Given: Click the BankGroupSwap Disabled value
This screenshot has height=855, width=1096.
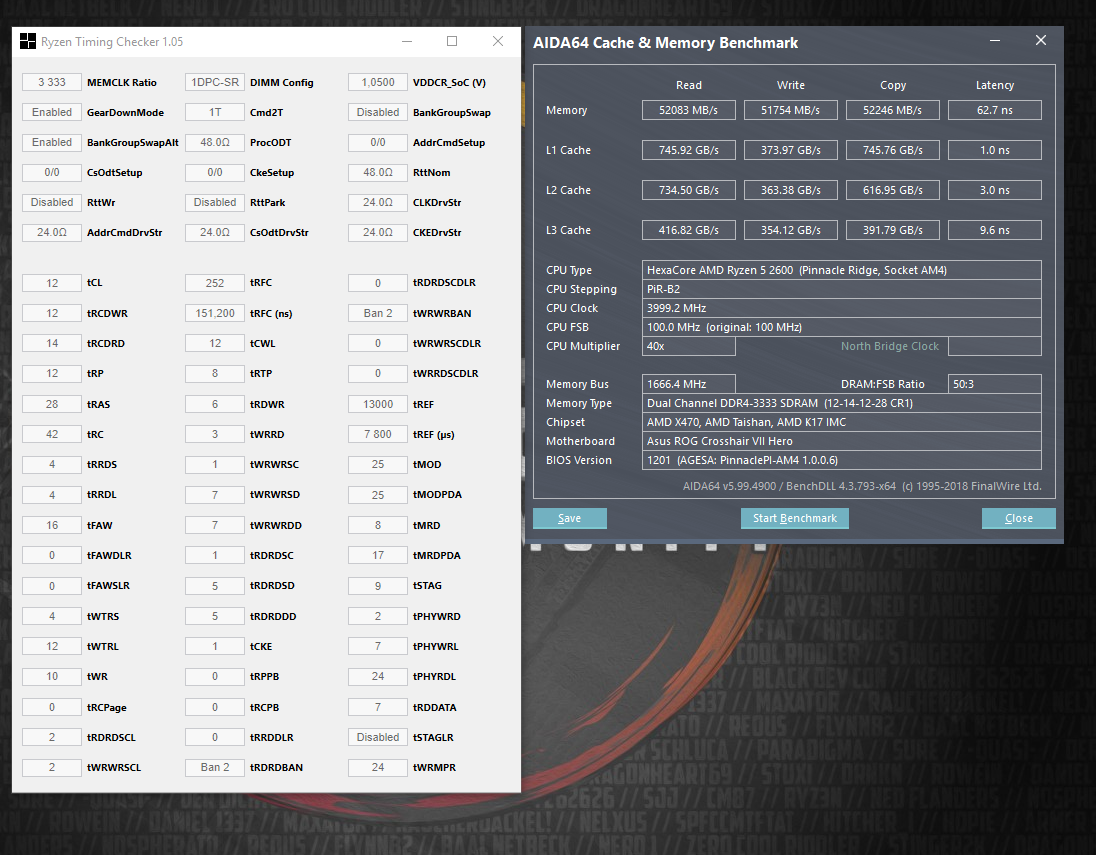Looking at the screenshot, I should (377, 113).
